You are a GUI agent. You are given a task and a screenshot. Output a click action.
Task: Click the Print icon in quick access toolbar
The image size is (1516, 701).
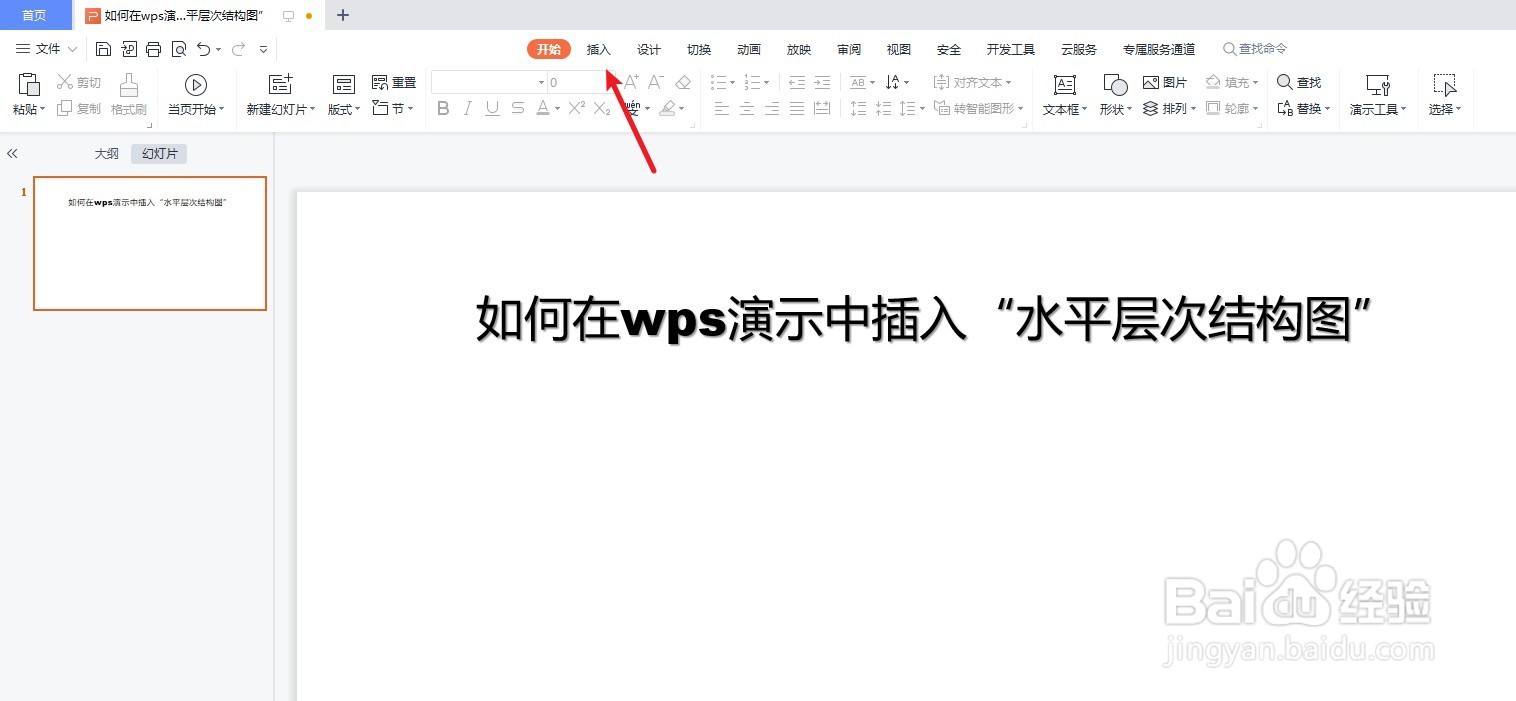[x=153, y=49]
